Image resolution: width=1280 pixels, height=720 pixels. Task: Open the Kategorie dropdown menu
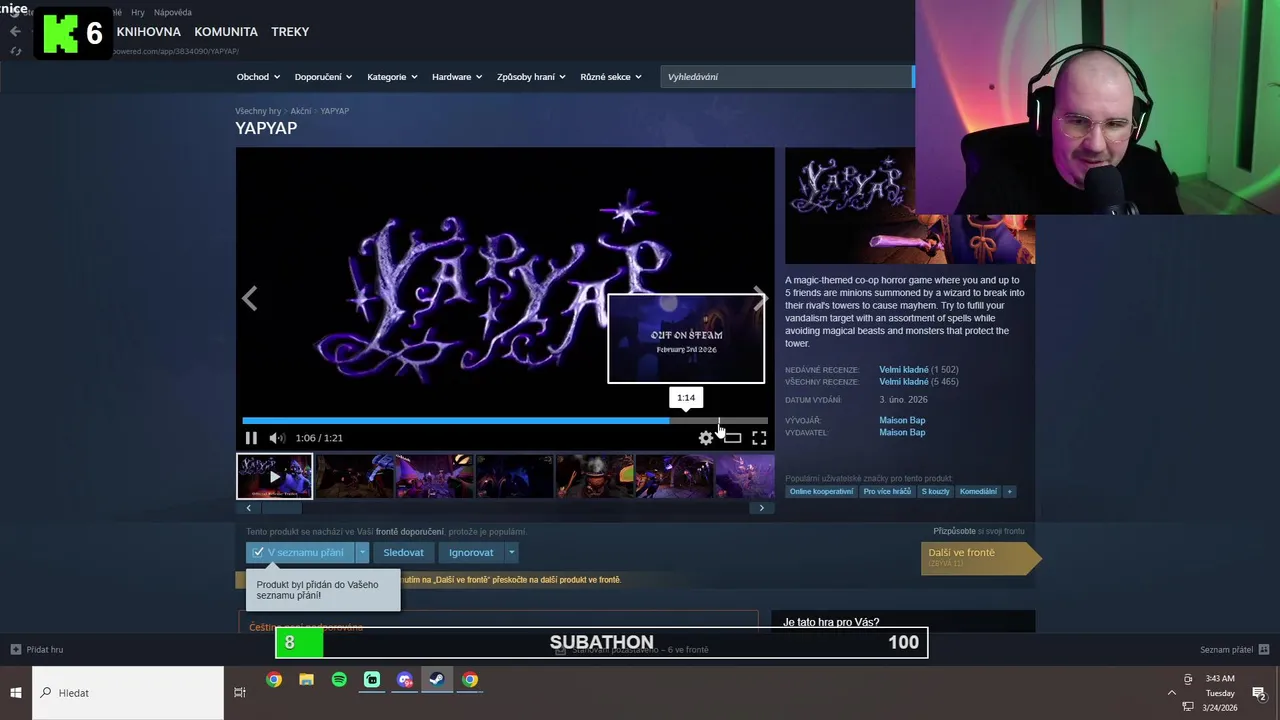click(392, 77)
